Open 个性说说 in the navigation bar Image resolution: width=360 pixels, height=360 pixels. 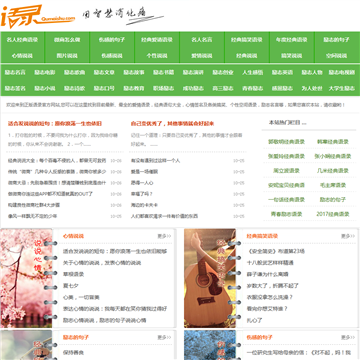point(157,56)
